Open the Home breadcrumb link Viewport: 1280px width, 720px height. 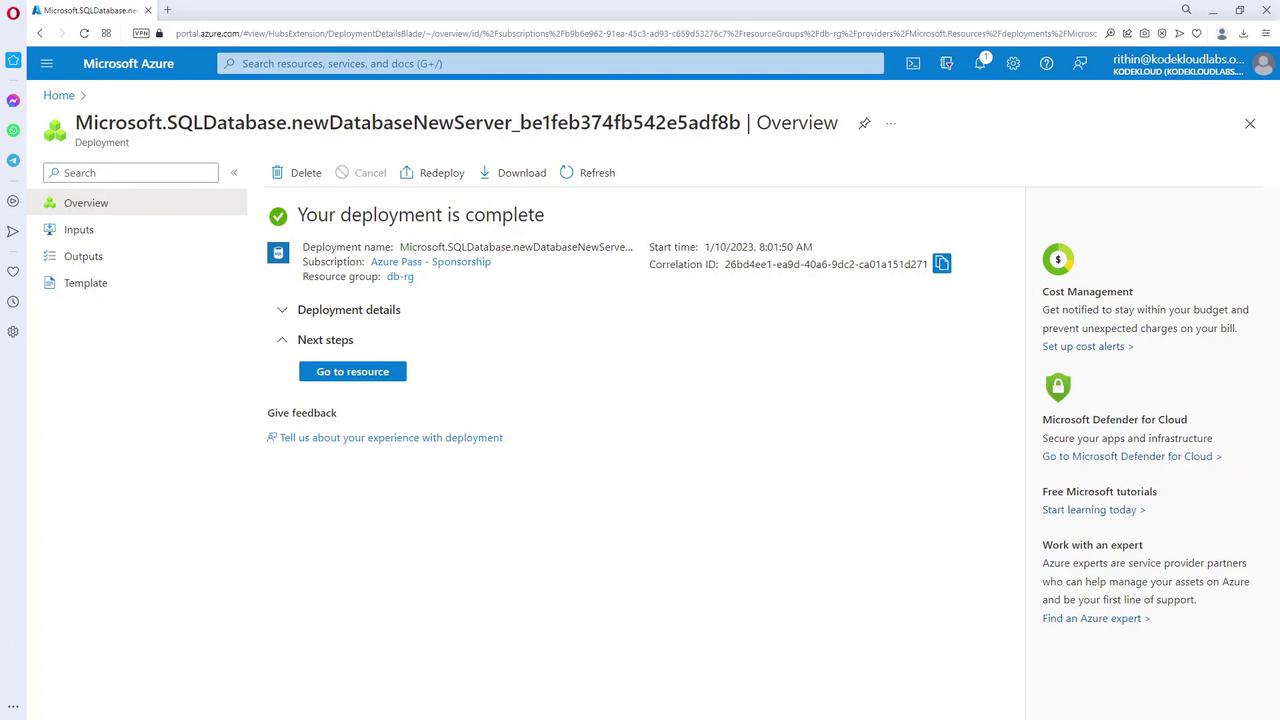(59, 95)
